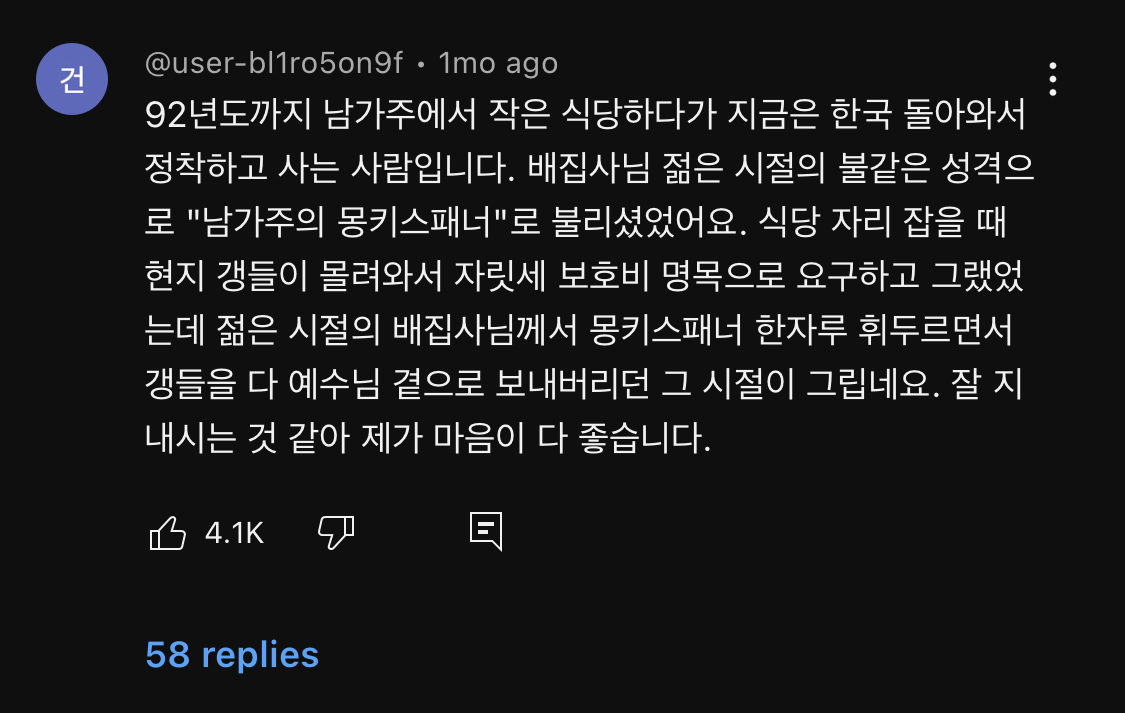
Task: Open the three-dot more options menu
Action: coord(1052,79)
